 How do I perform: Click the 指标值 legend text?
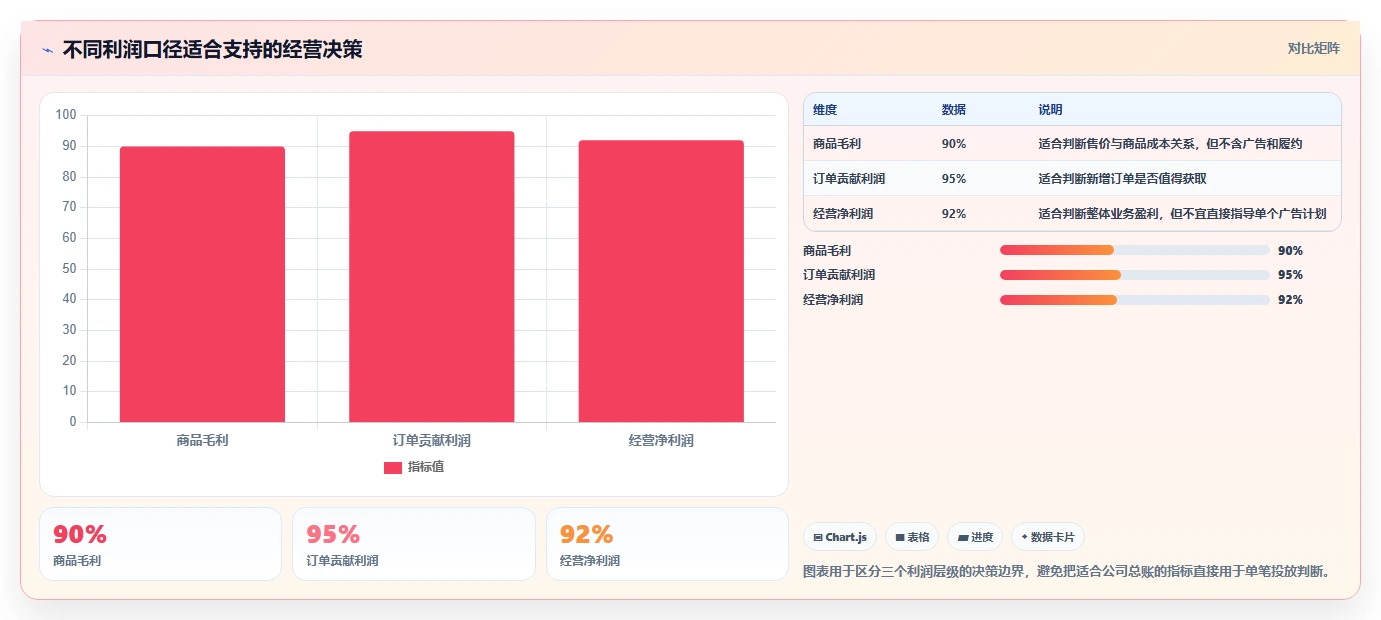(426, 467)
